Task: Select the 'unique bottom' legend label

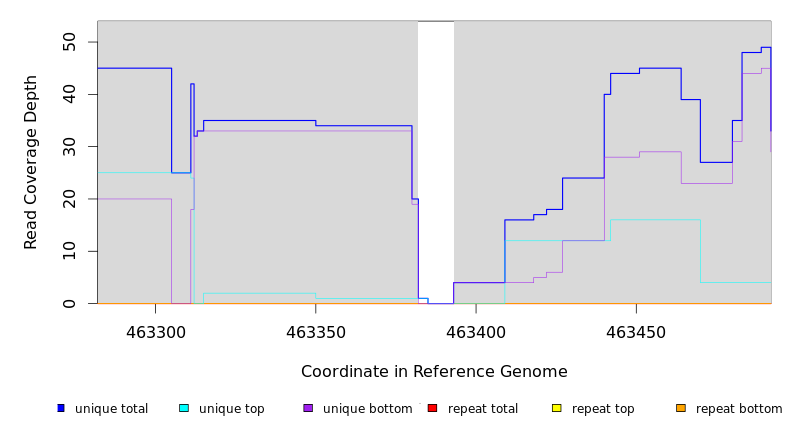Action: (367, 409)
